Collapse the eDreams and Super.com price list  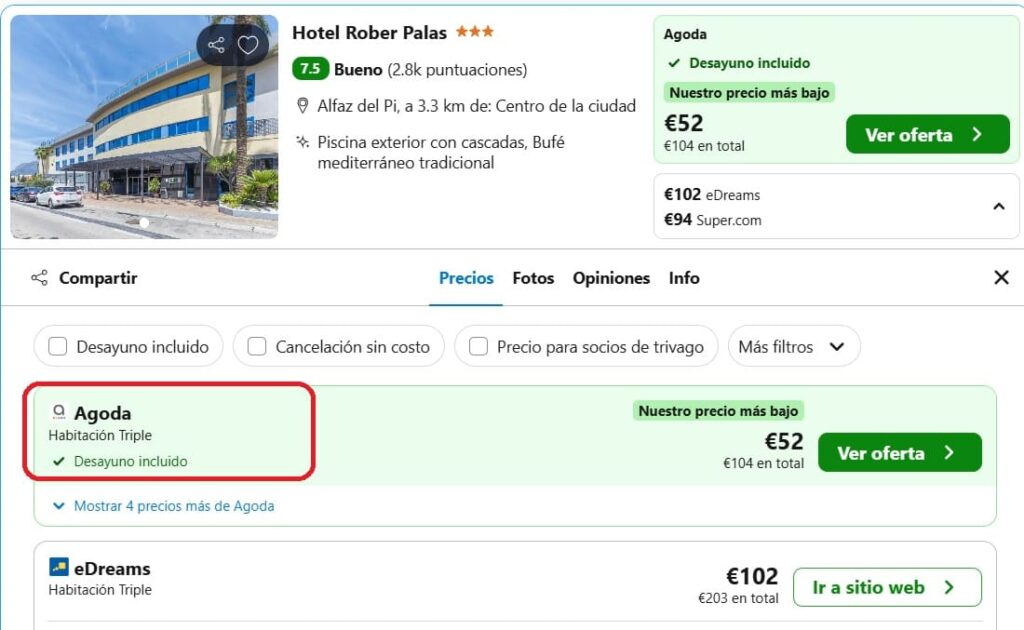999,207
